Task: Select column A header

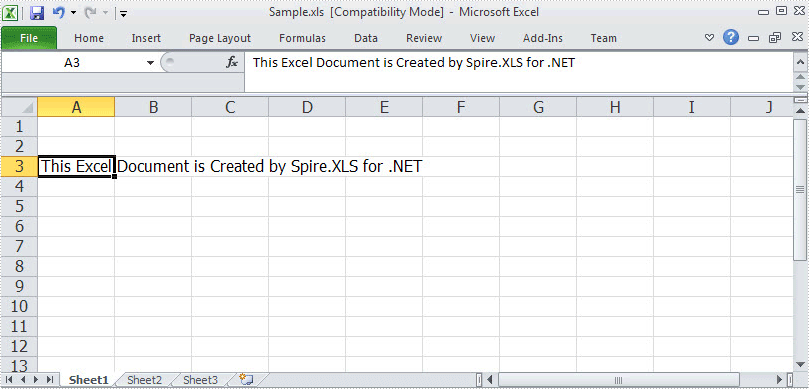Action: point(76,107)
